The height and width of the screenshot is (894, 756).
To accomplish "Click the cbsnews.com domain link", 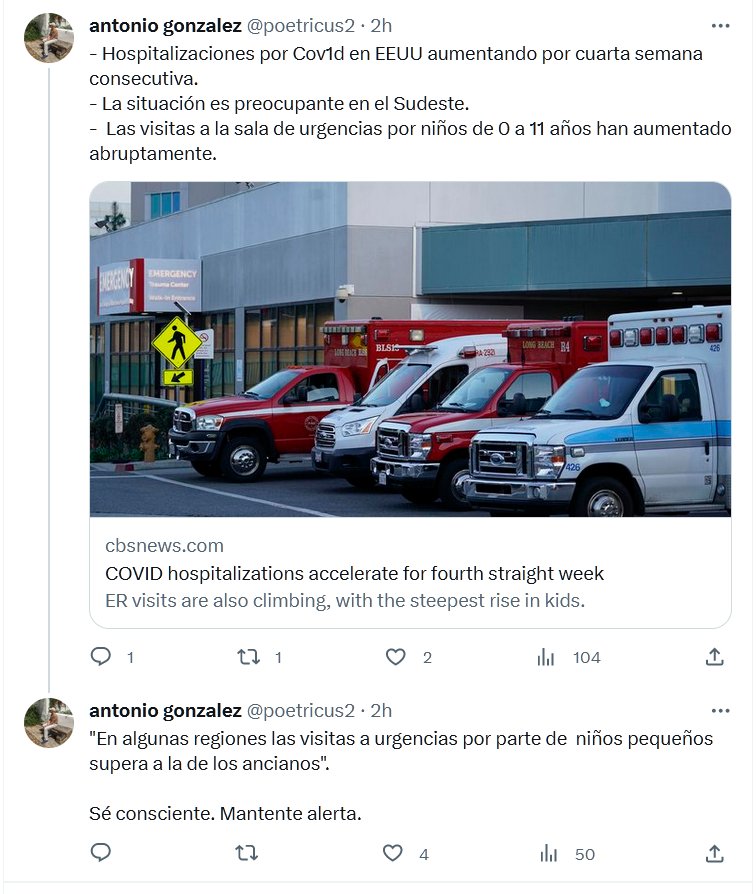I will pyautogui.click(x=164, y=546).
